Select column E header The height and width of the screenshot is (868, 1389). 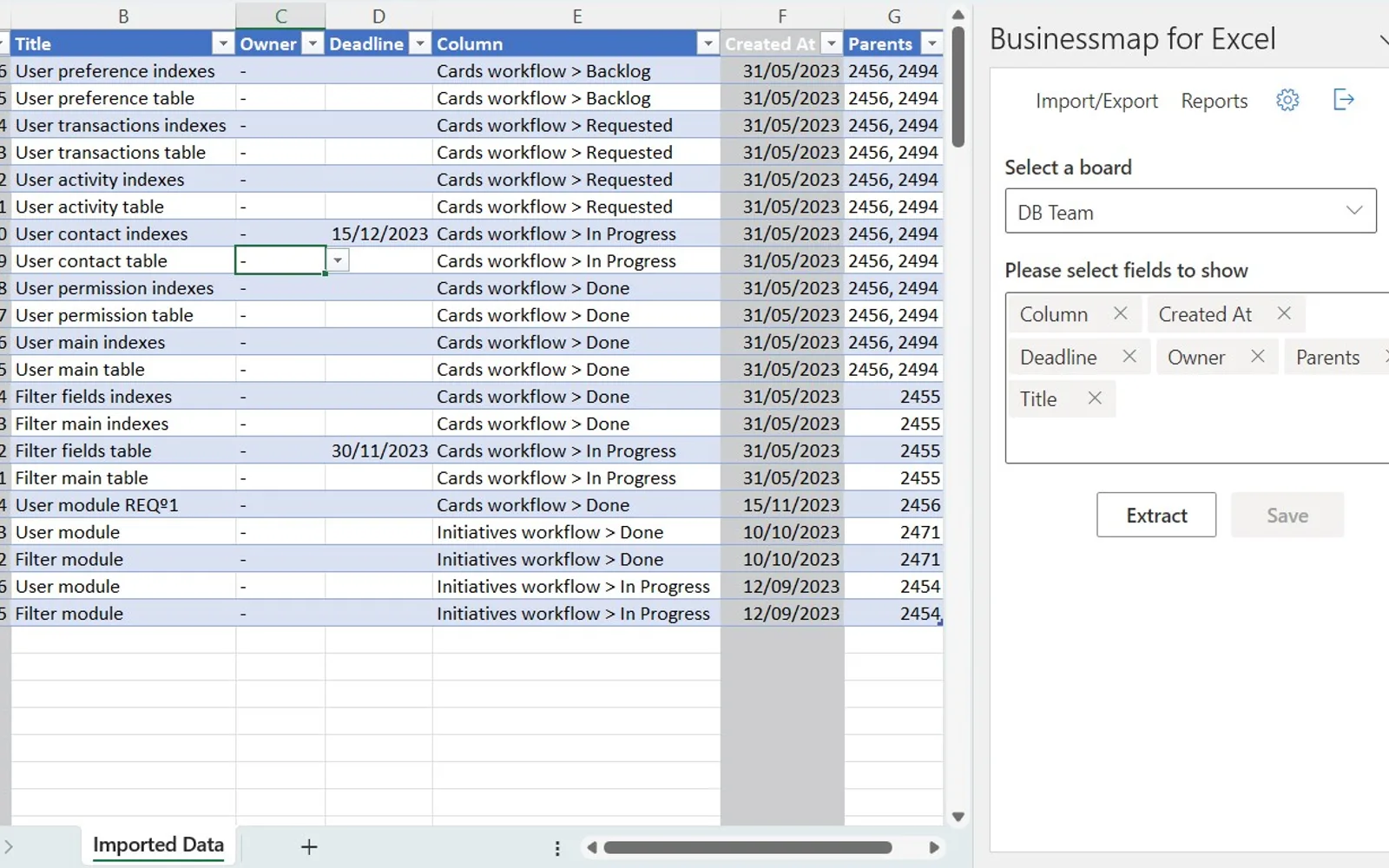click(x=576, y=16)
